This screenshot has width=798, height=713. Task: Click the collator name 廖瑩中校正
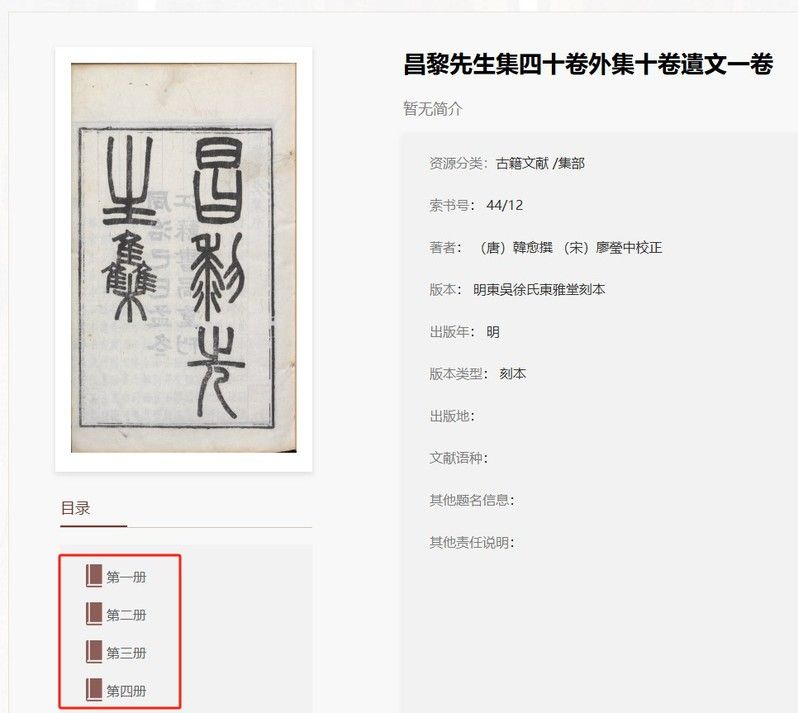pyautogui.click(x=629, y=248)
